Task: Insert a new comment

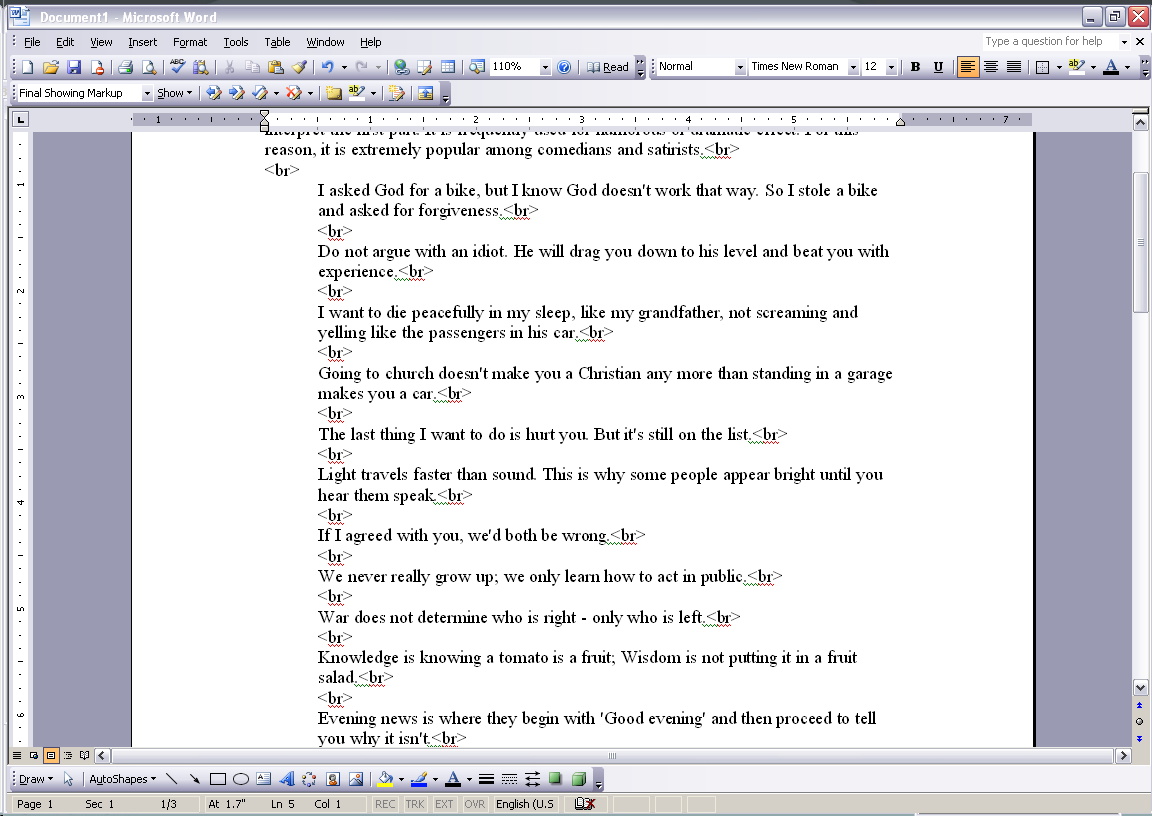Action: tap(334, 93)
